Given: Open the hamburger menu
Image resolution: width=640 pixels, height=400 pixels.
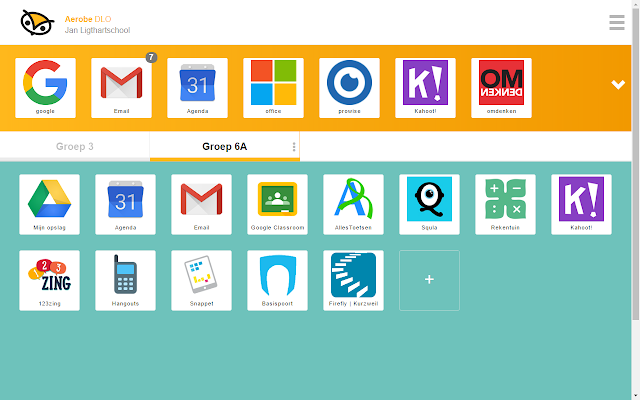Looking at the screenshot, I should tap(617, 22).
